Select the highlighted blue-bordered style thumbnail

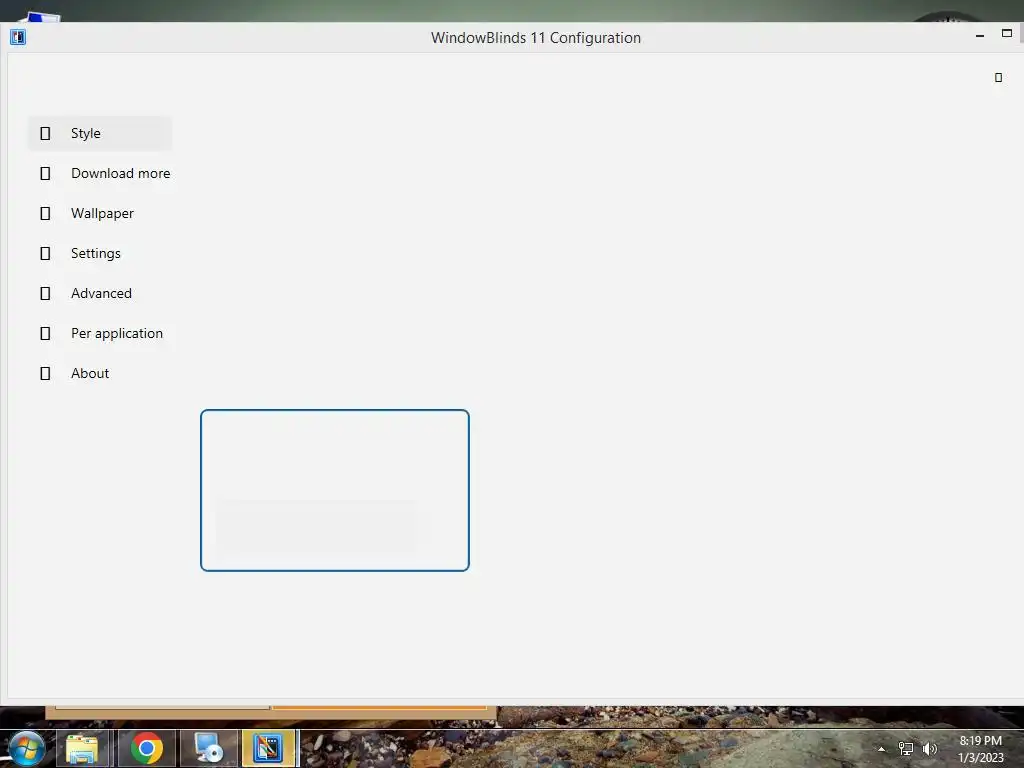(x=334, y=490)
